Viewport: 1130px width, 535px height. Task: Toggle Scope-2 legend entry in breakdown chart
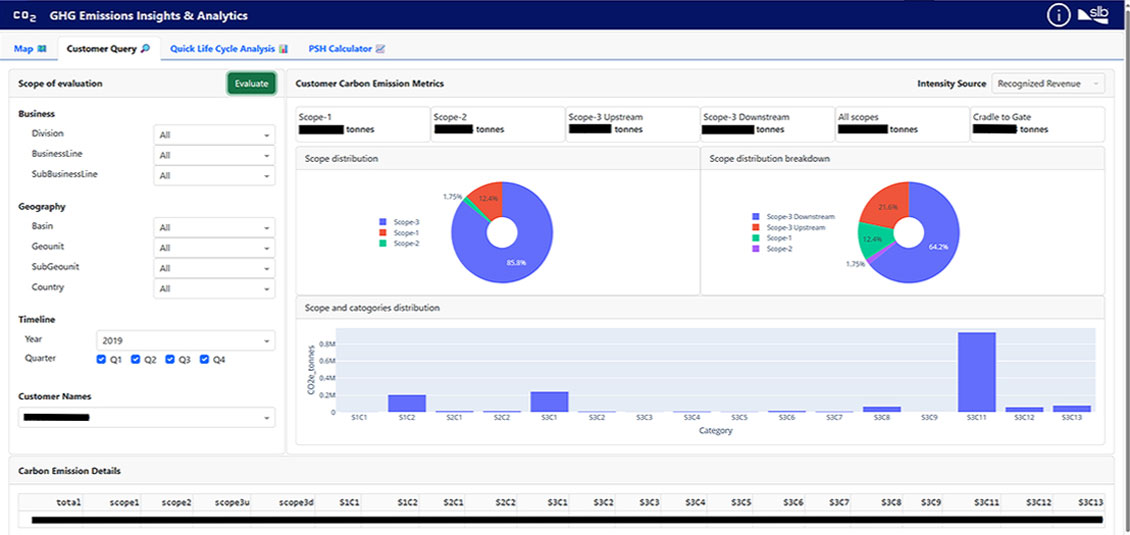coord(773,249)
